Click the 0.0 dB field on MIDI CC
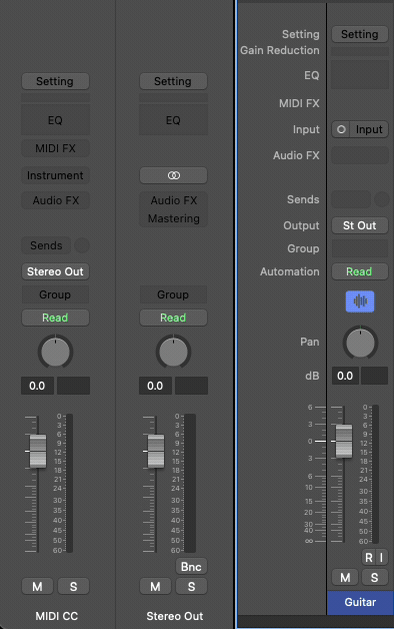The width and height of the screenshot is (394, 629). (37, 386)
